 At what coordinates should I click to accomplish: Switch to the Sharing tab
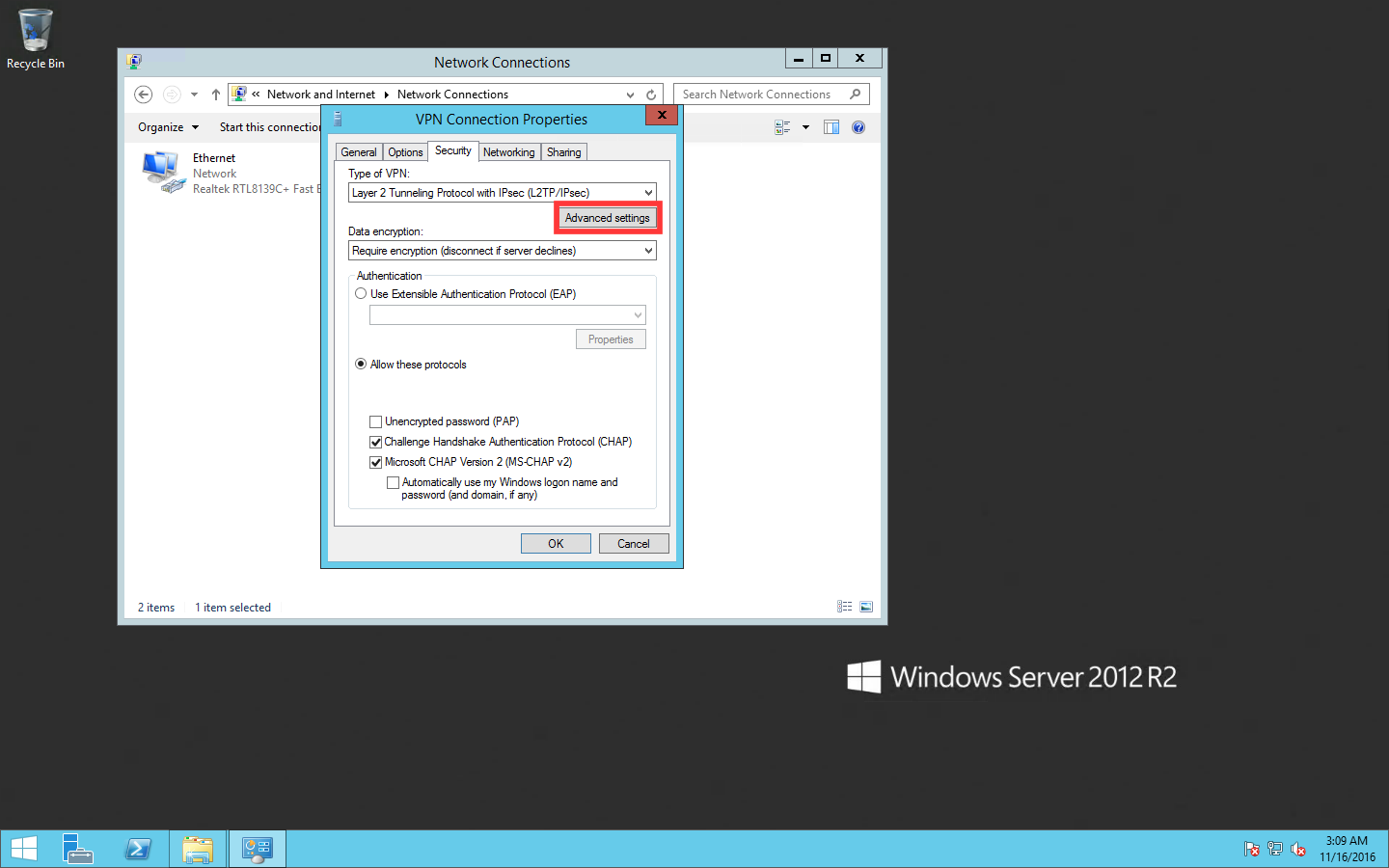coord(563,152)
